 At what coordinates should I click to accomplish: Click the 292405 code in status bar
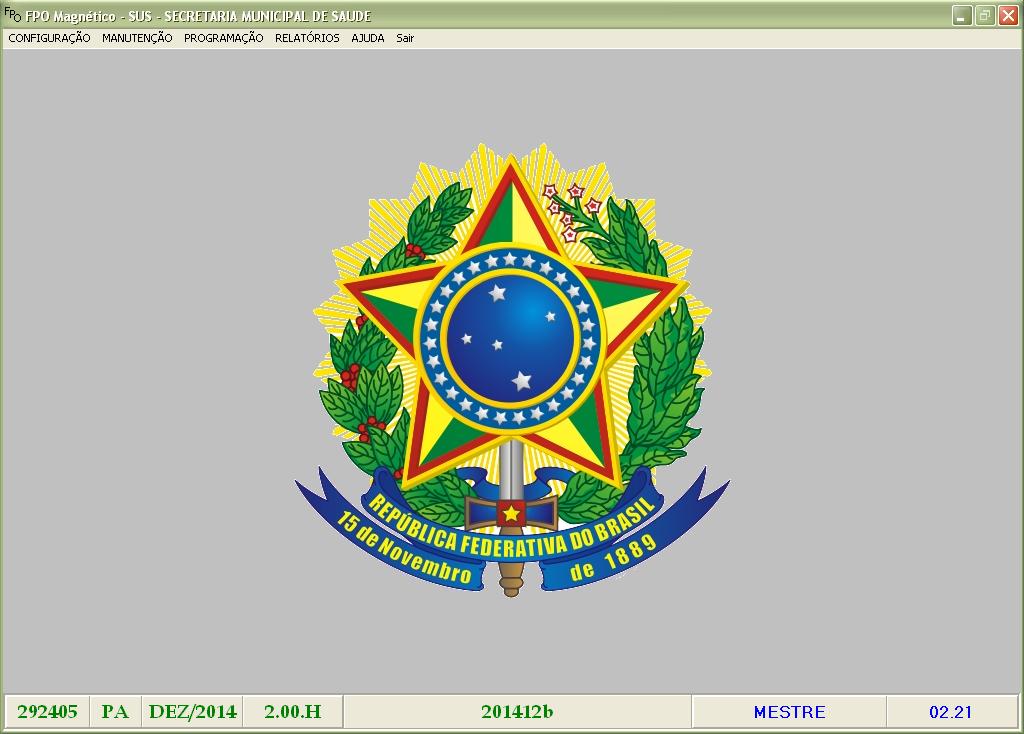pyautogui.click(x=47, y=712)
